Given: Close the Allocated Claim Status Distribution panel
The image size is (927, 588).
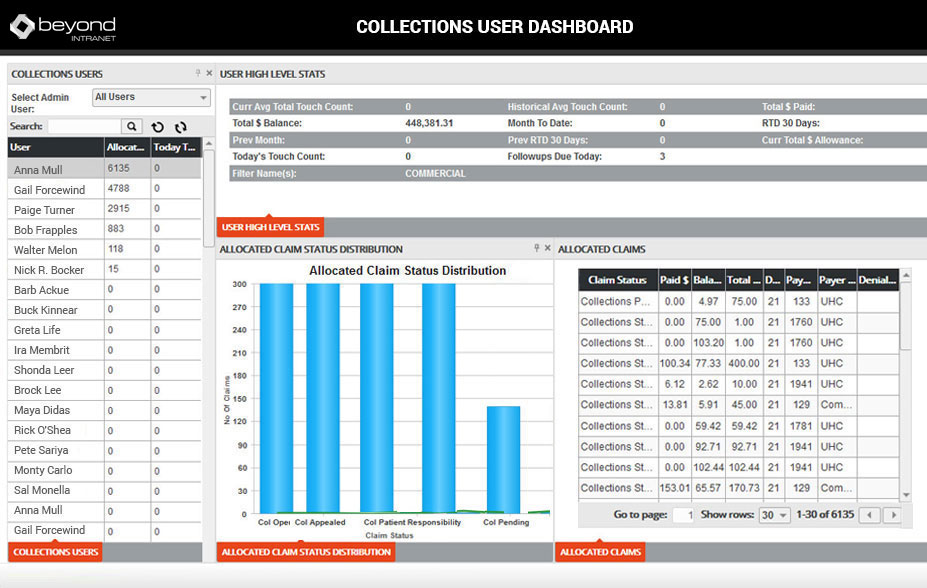Looking at the screenshot, I should [548, 248].
